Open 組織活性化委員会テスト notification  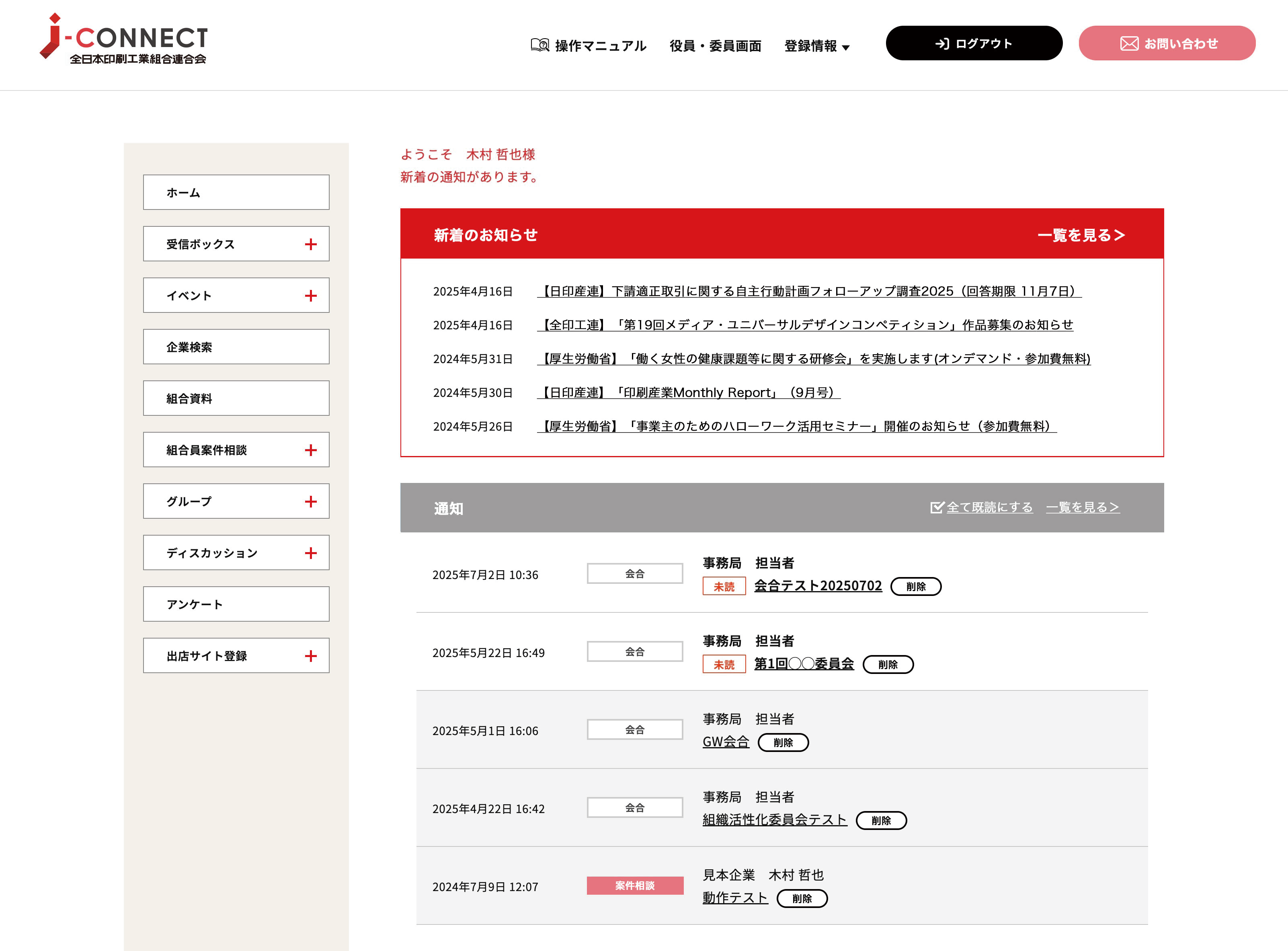(775, 820)
